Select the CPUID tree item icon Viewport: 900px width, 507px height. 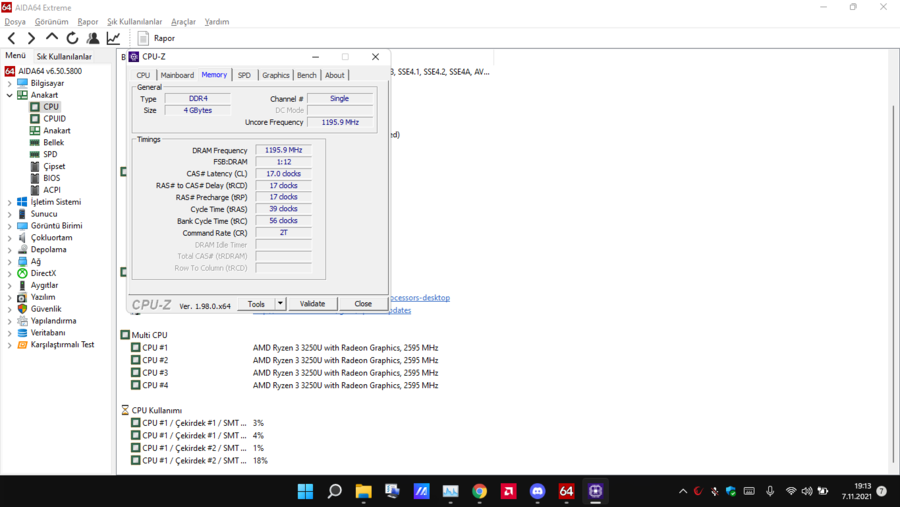click(35, 119)
